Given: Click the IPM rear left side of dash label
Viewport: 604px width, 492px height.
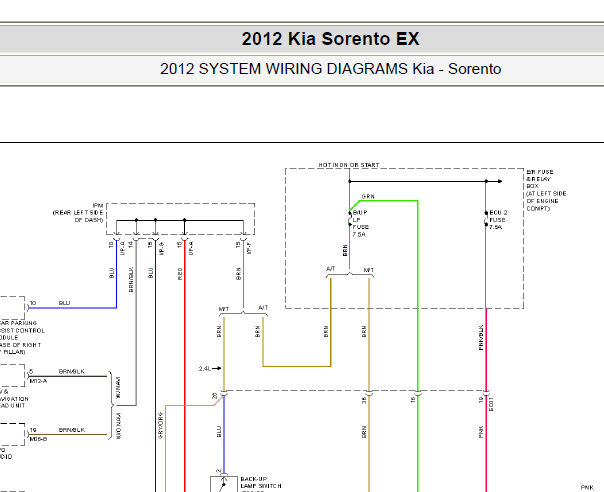Looking at the screenshot, I should click(78, 213).
